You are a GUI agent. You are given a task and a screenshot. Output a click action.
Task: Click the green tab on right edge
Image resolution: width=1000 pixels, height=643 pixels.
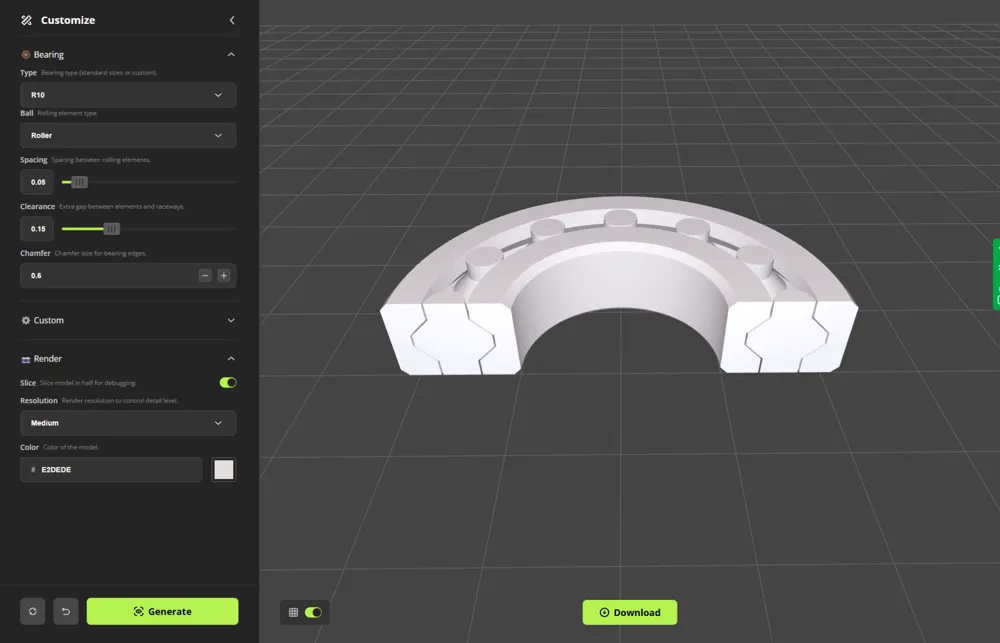click(995, 274)
